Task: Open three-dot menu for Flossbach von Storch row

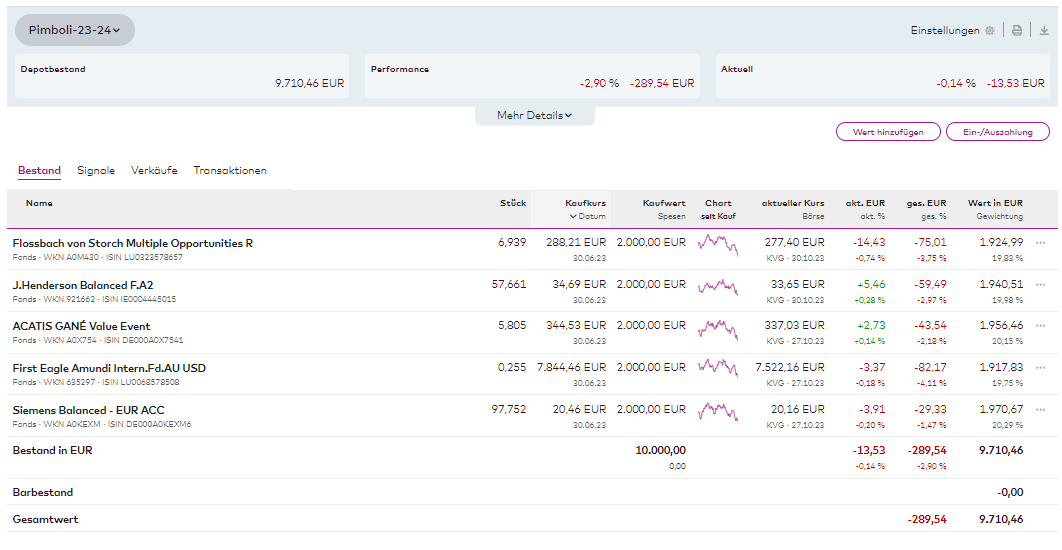Action: 1041,243
